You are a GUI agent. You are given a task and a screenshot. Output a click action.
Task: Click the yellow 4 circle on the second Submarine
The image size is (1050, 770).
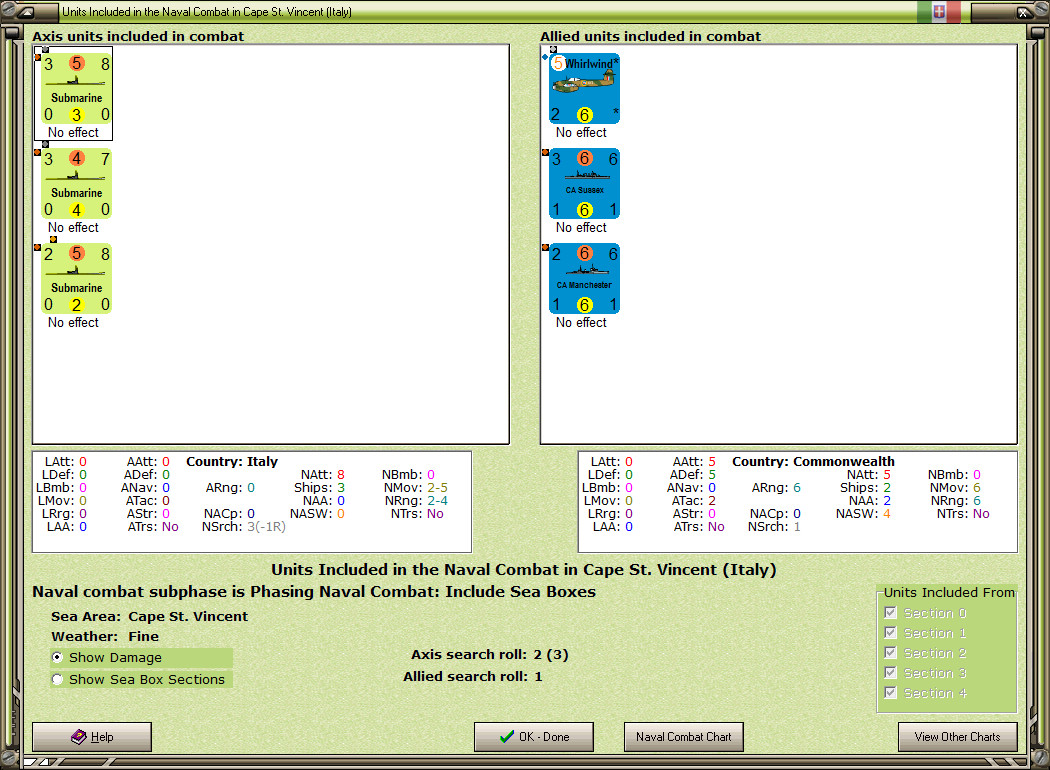76,210
